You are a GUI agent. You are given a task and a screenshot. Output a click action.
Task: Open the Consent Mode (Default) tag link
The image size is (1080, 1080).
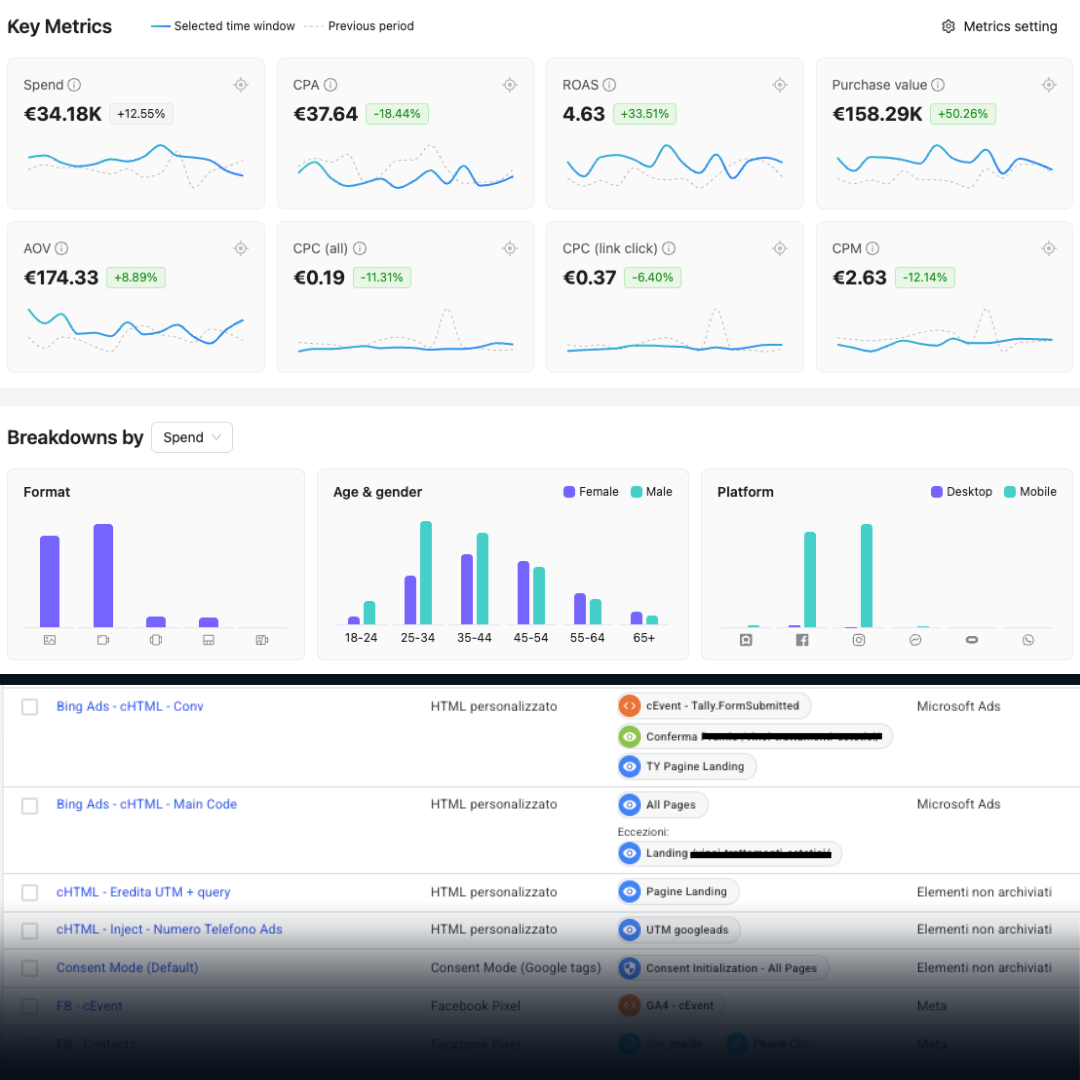click(127, 968)
